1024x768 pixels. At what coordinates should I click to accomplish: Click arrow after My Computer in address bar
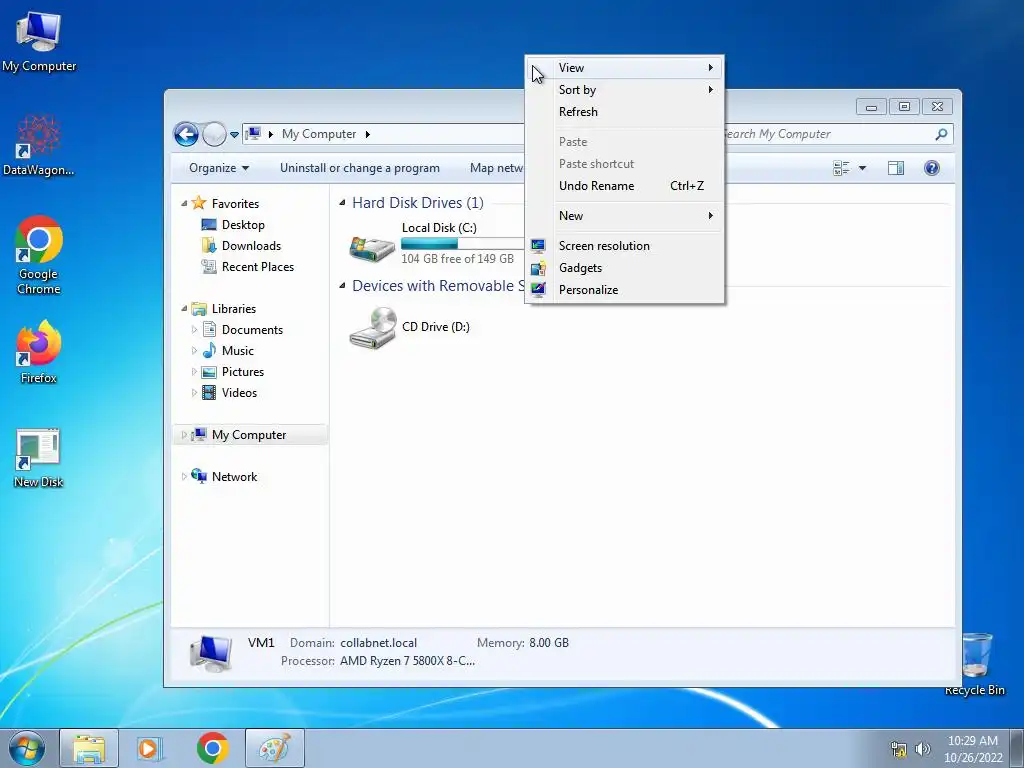[368, 135]
